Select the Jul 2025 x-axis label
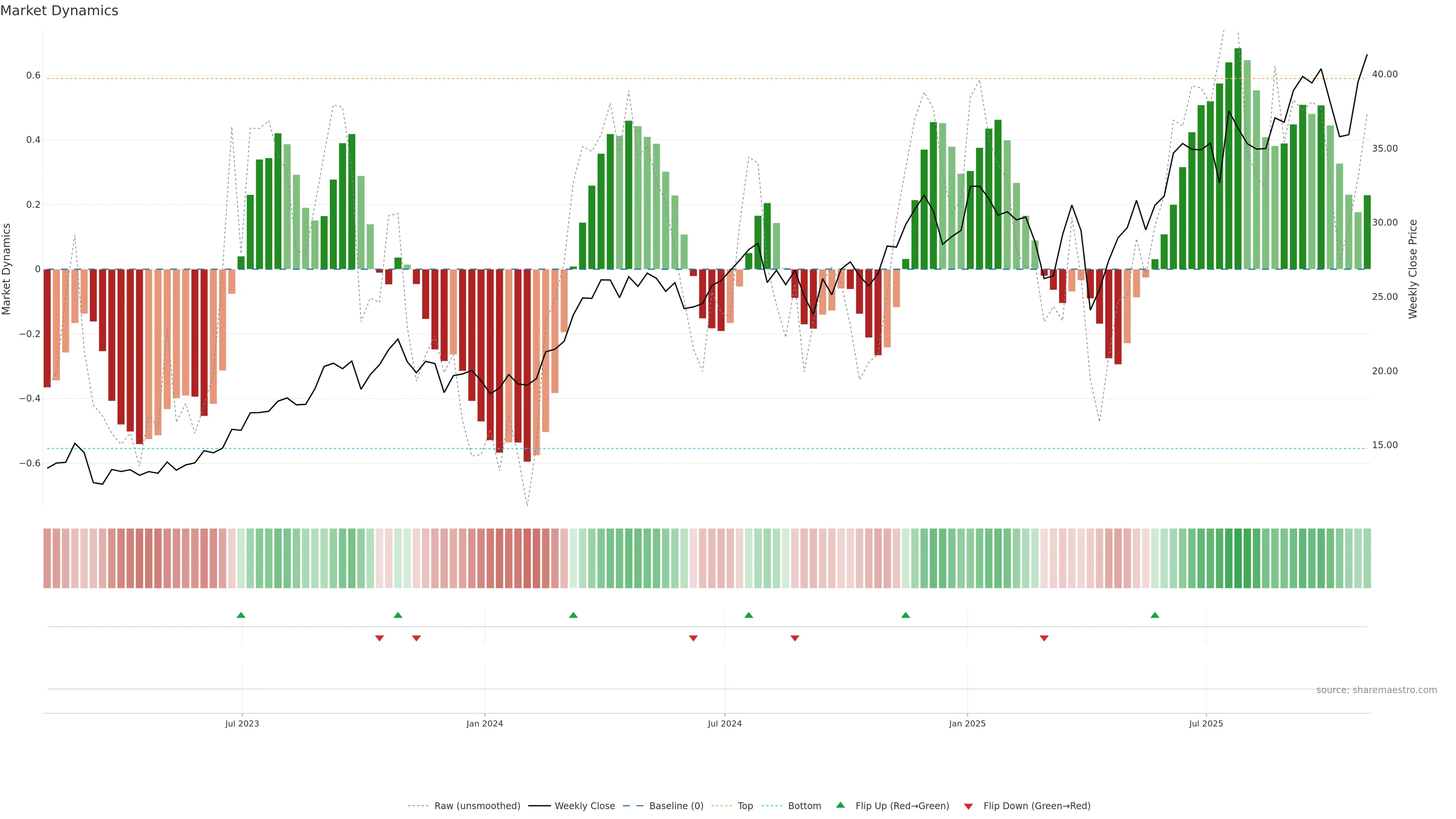 [x=1206, y=723]
